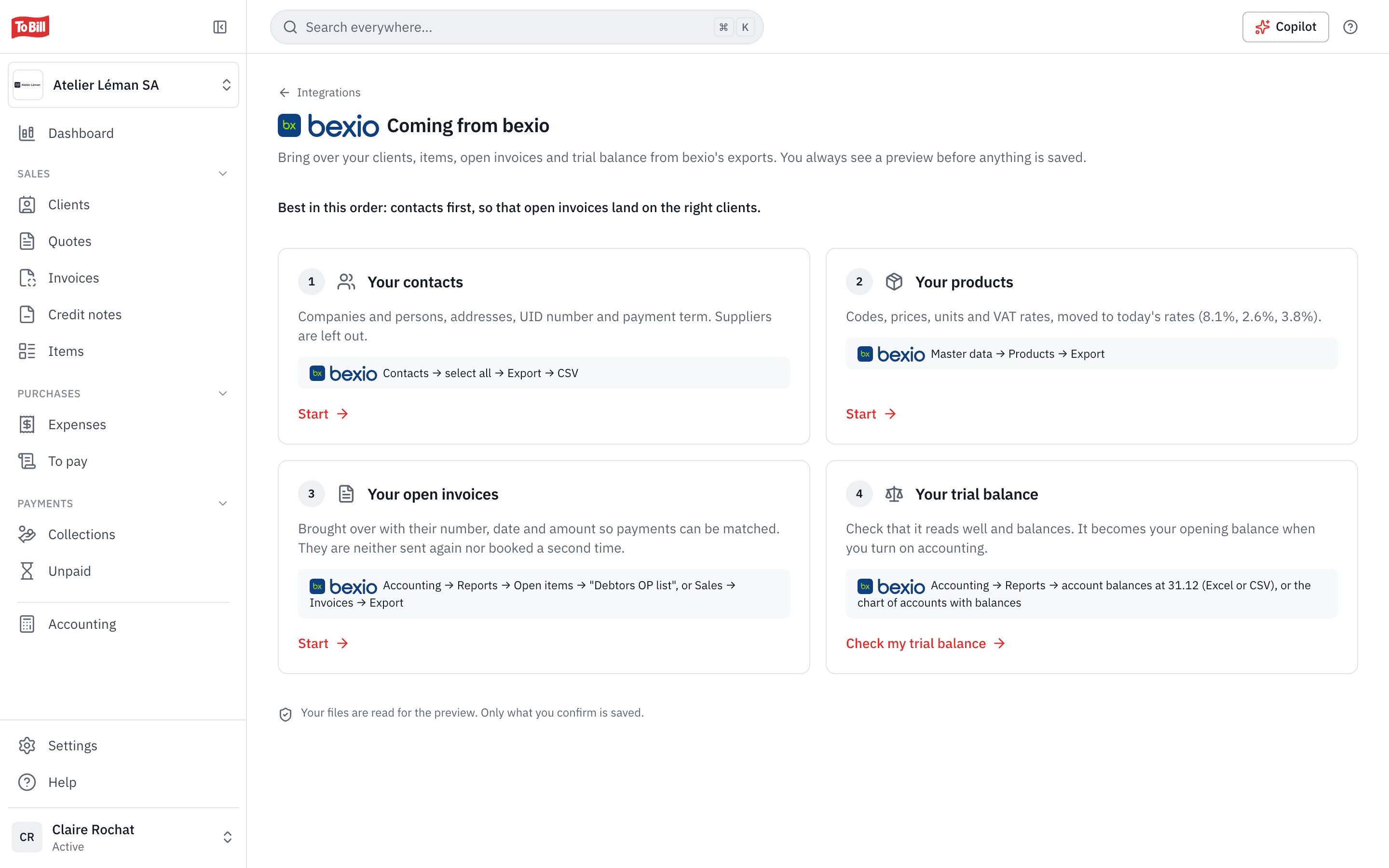
Task: Click the Your products box icon
Action: (894, 282)
